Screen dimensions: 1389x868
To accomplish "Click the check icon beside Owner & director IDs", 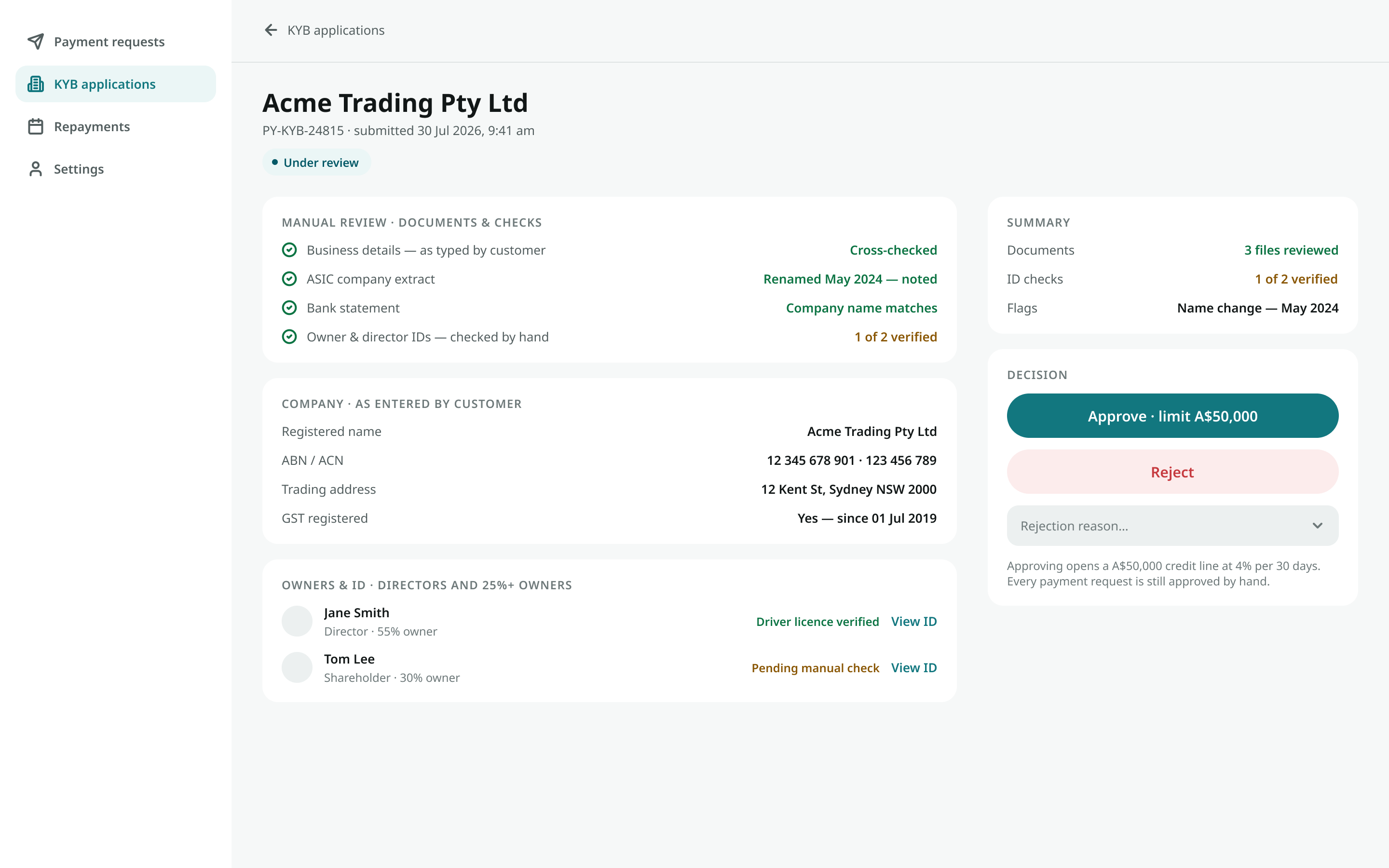I will tap(289, 337).
